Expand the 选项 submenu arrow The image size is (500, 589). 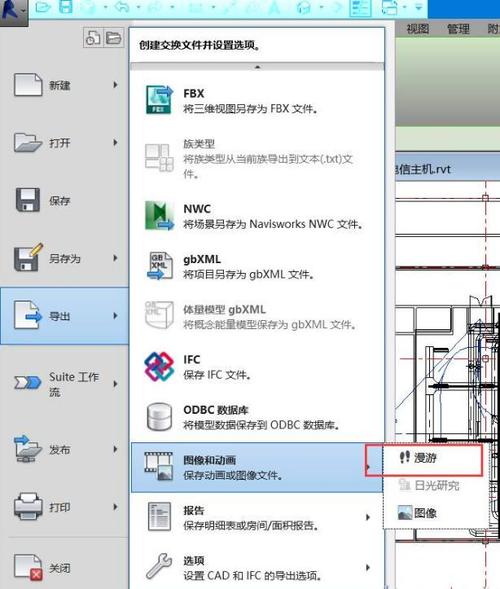(368, 568)
